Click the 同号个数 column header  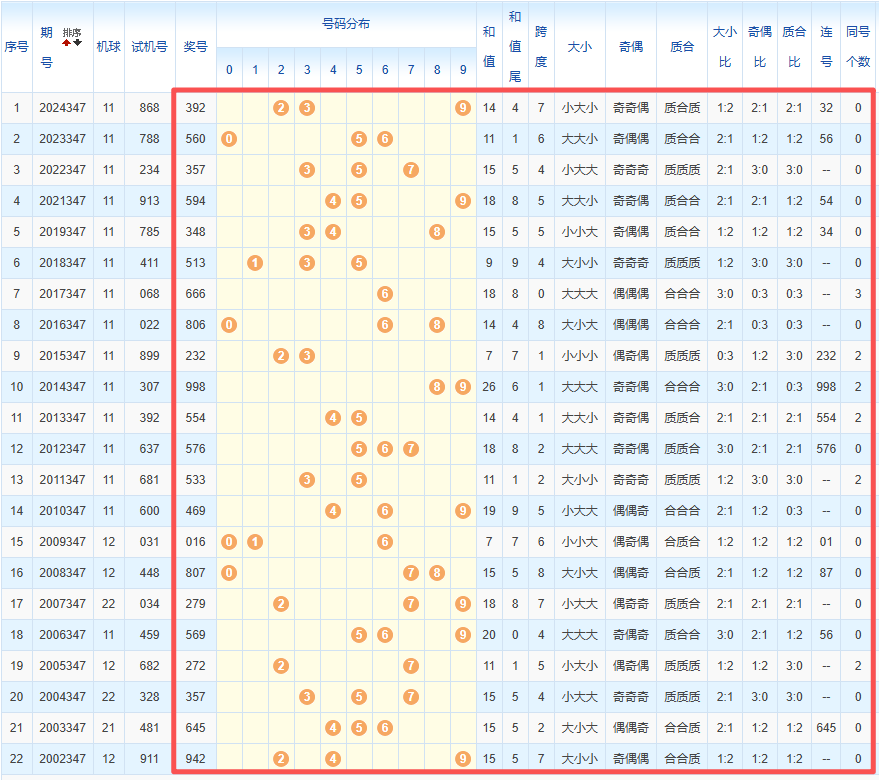coord(857,46)
